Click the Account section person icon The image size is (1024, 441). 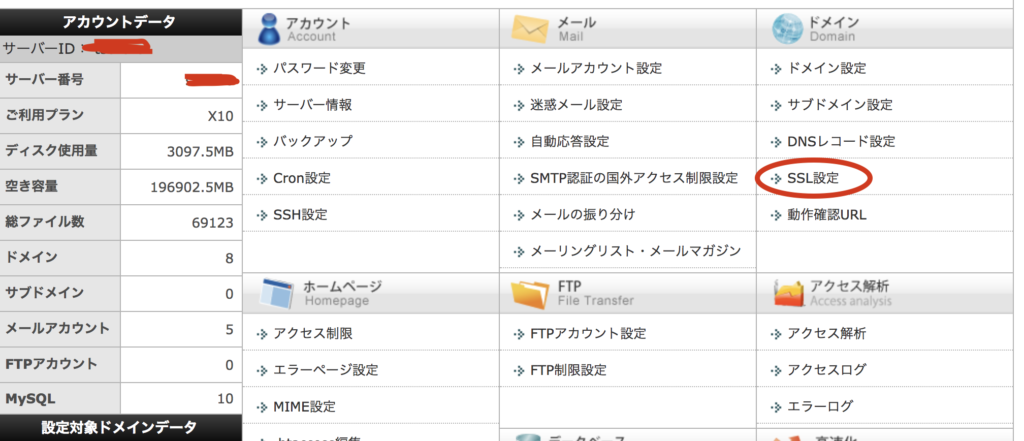pos(267,29)
